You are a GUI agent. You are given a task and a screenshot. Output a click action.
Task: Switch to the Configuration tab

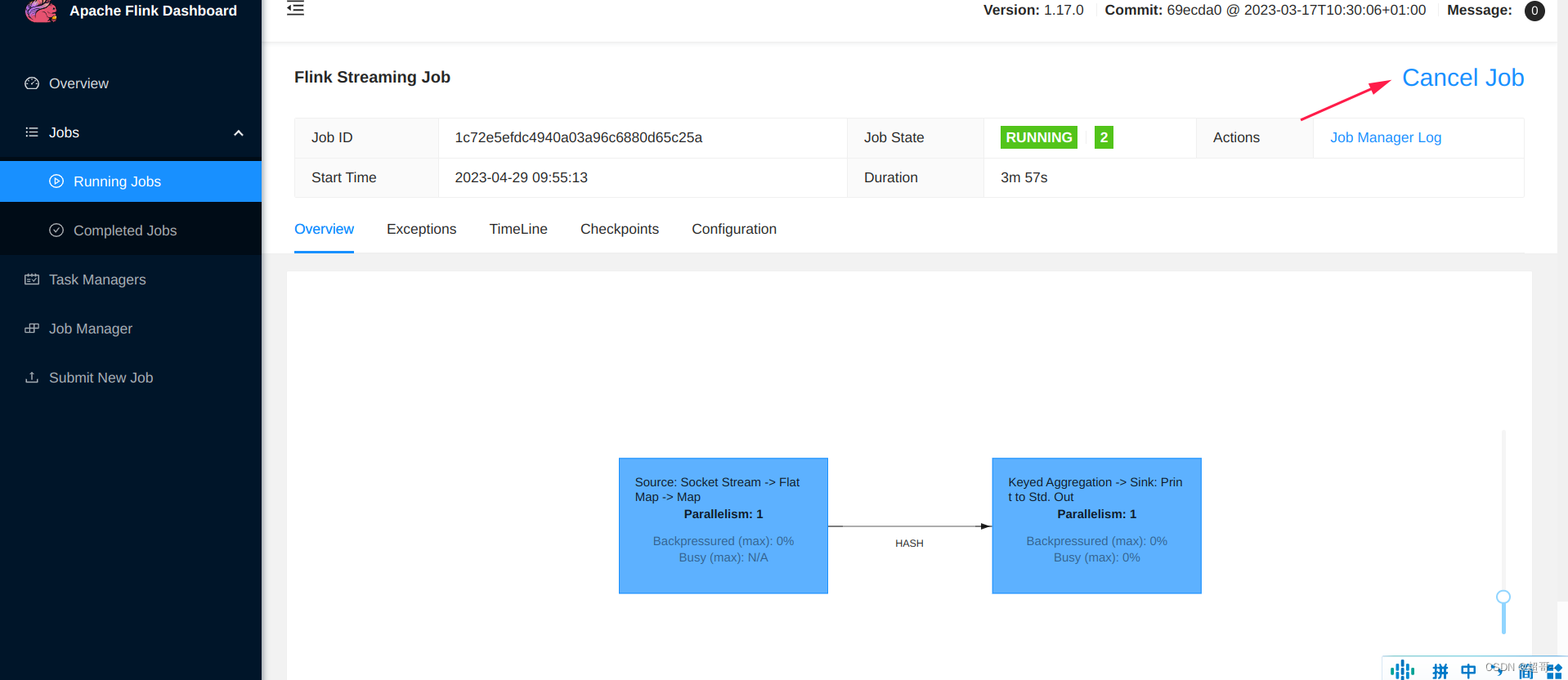734,229
